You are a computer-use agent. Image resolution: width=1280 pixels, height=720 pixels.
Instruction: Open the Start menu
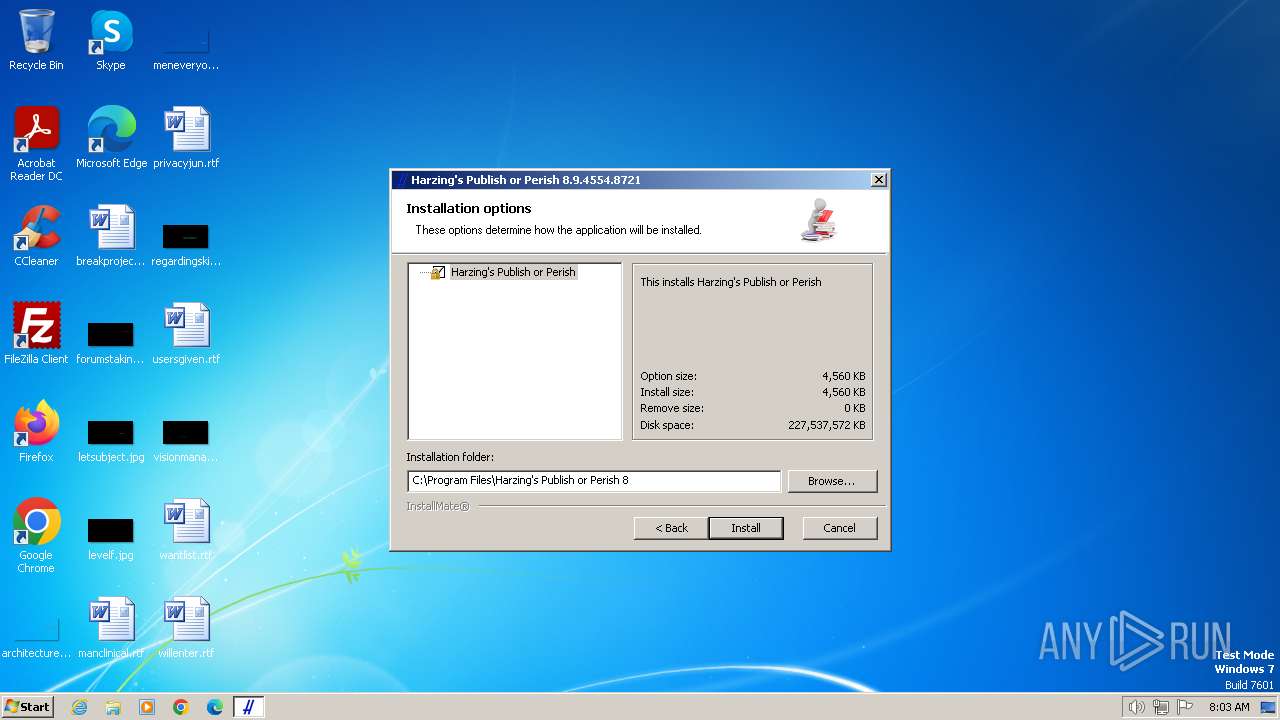27,707
